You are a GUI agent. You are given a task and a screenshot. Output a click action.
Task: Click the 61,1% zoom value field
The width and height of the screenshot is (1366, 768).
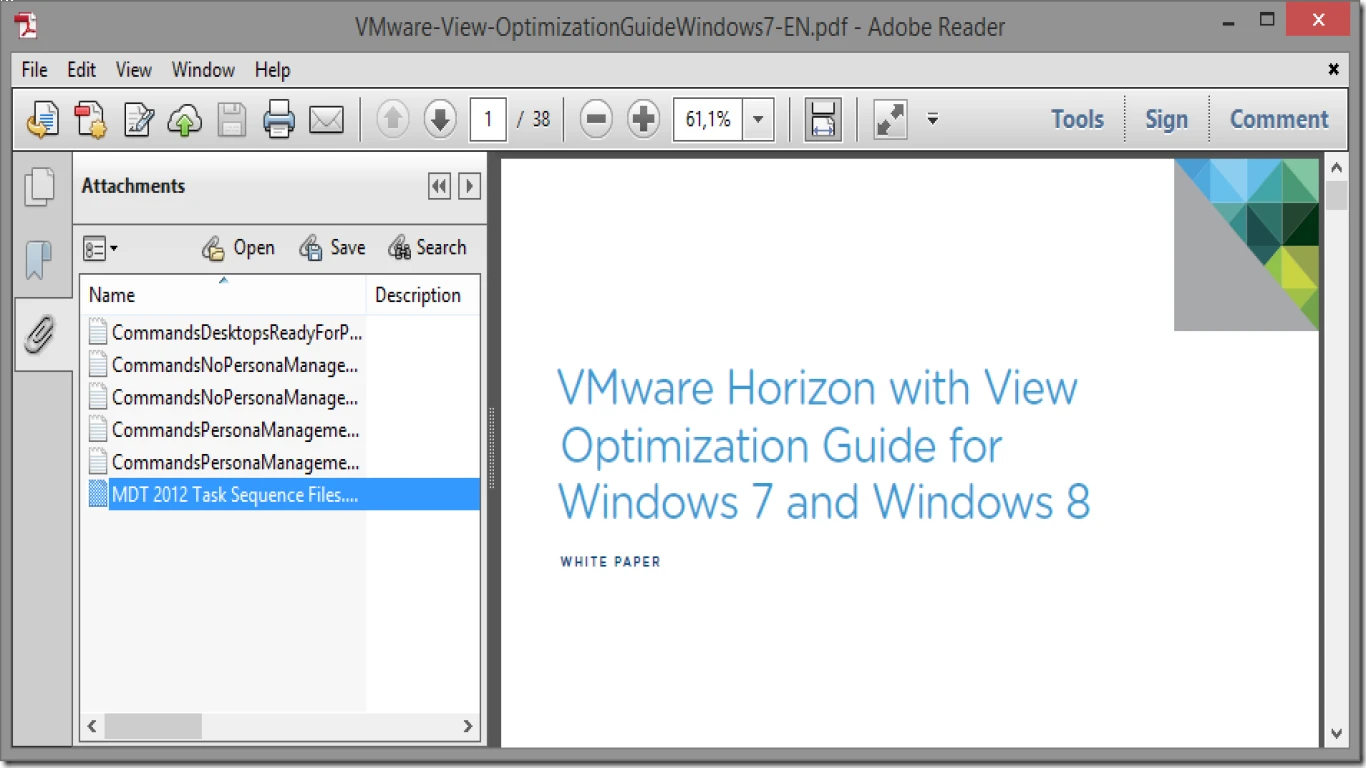tap(708, 120)
